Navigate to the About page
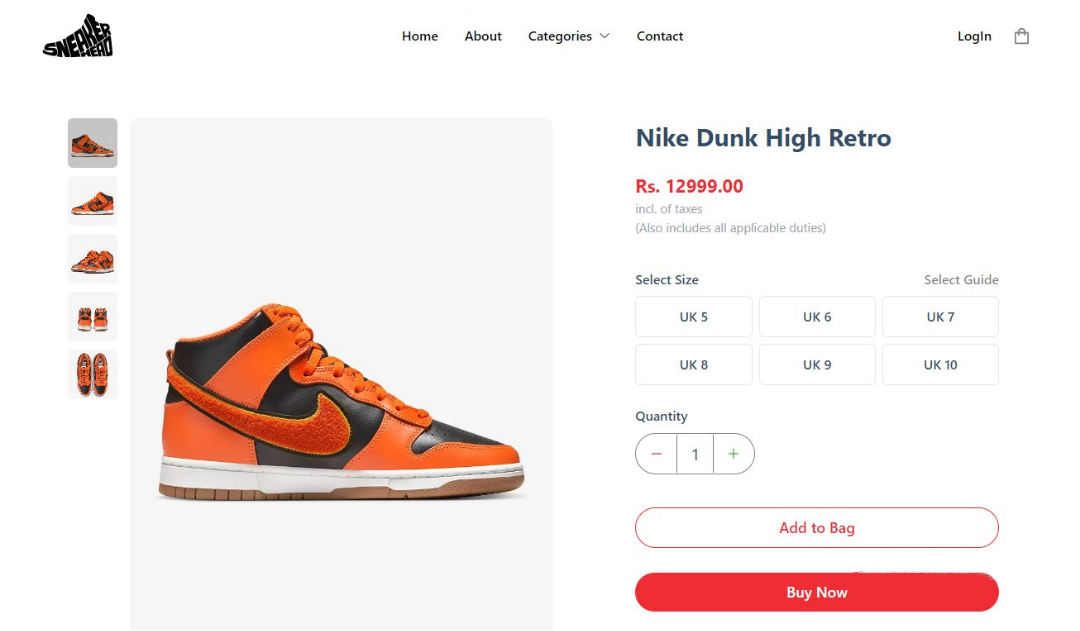The width and height of the screenshot is (1080, 631). tap(483, 36)
